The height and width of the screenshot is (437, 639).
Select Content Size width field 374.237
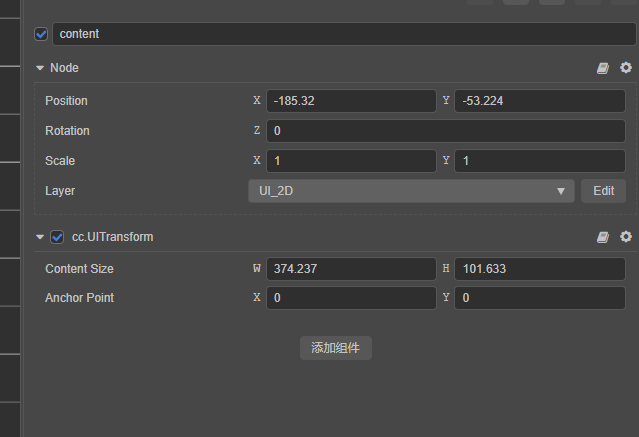click(351, 269)
